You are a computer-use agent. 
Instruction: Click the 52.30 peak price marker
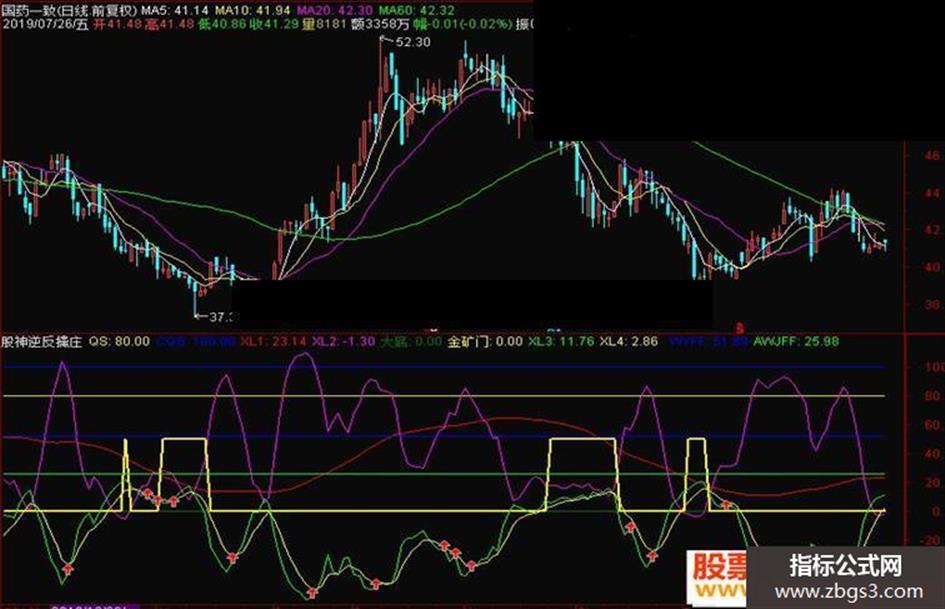pos(413,42)
